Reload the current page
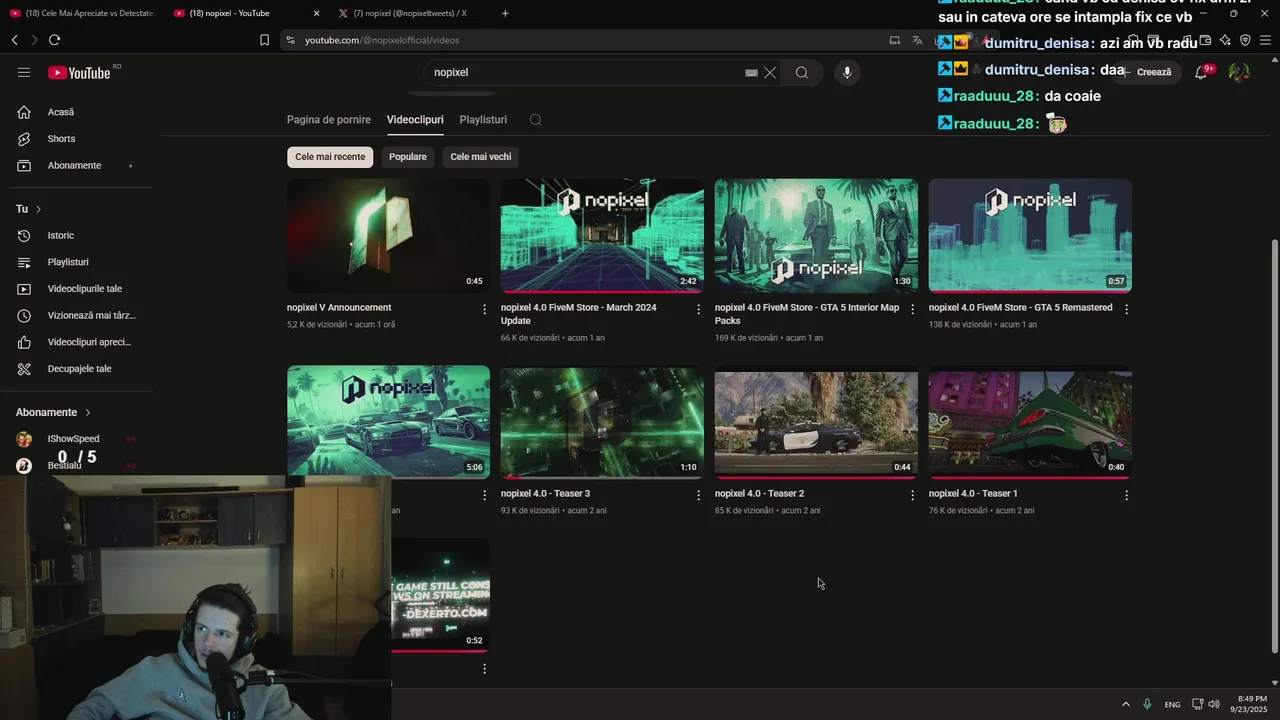 [x=54, y=40]
